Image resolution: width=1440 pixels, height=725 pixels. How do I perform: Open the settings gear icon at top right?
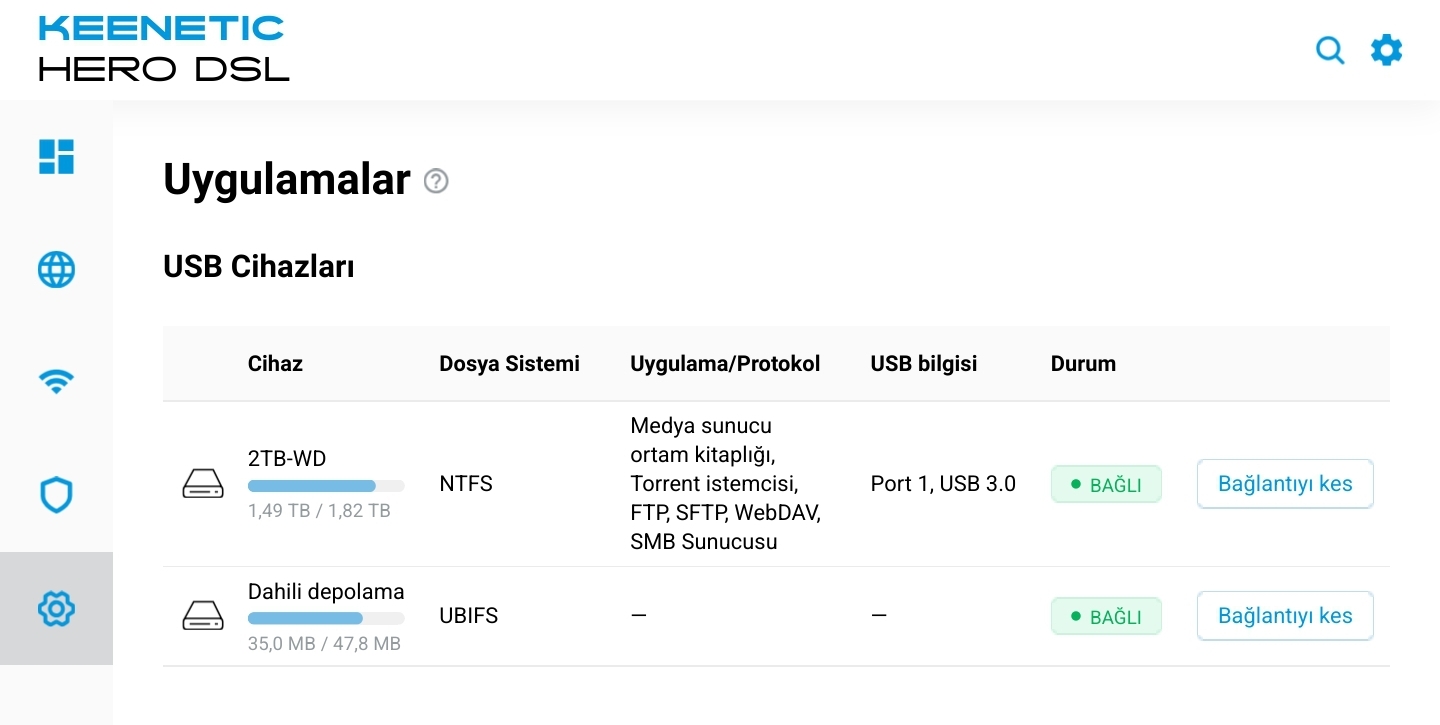[1386, 49]
